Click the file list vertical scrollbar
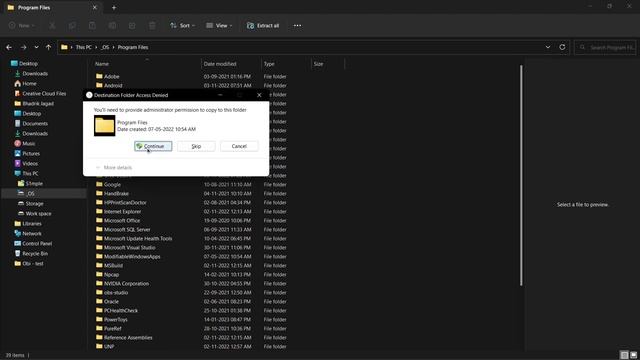640x360 pixels. click(521, 176)
